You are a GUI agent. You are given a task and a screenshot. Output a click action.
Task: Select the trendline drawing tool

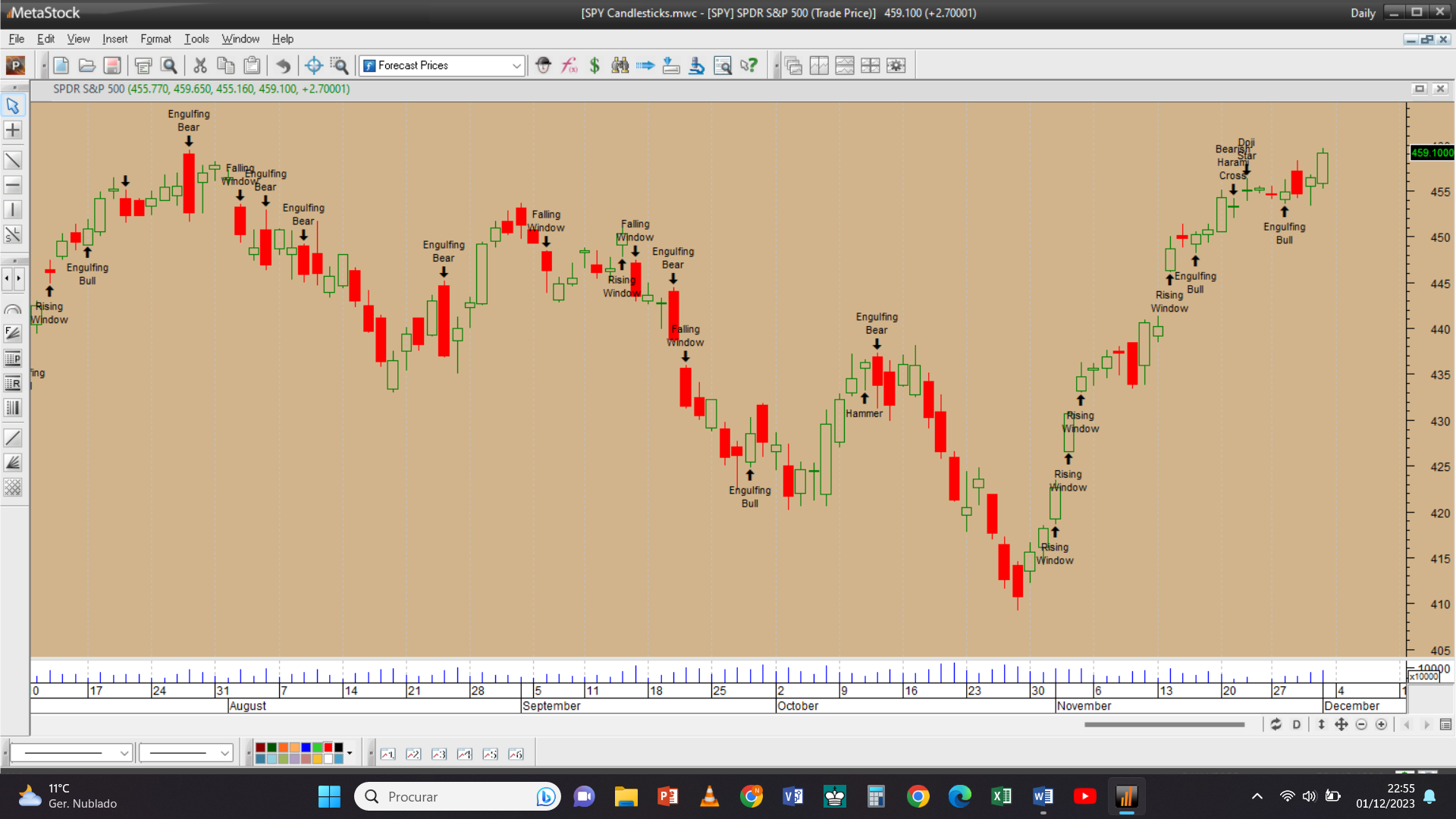tap(13, 160)
